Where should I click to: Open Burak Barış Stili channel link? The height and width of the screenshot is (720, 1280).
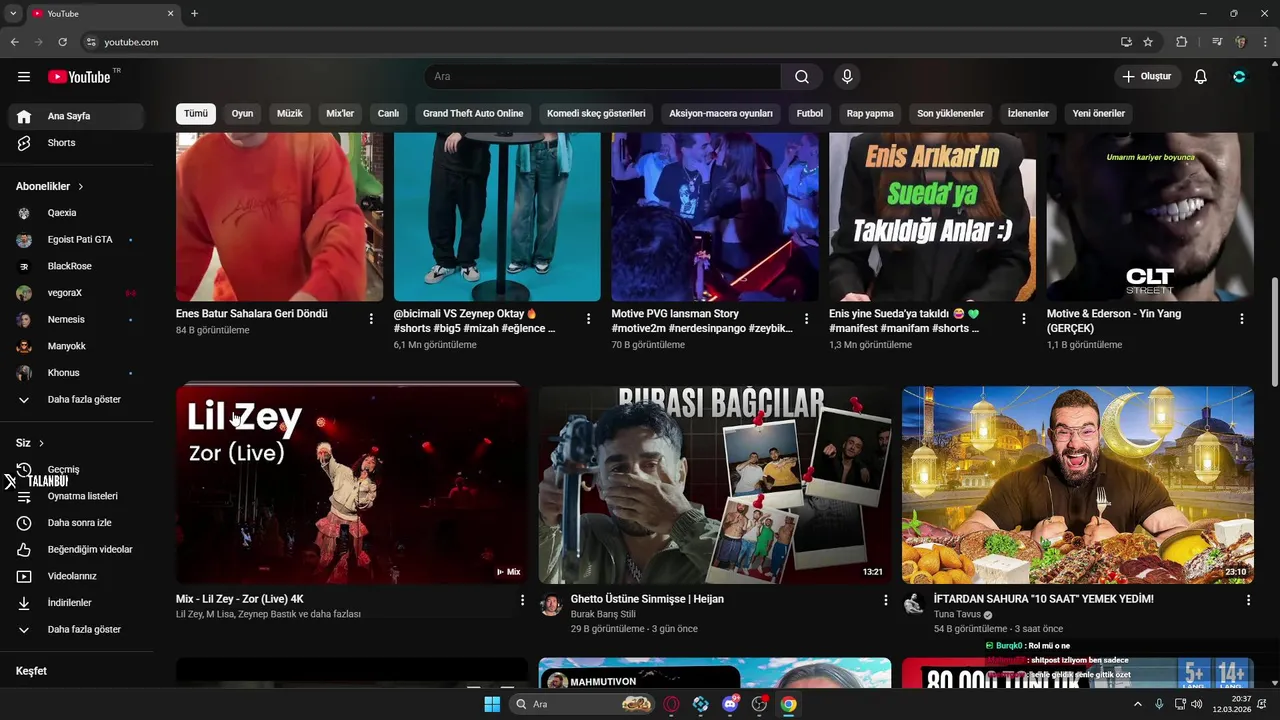(603, 615)
